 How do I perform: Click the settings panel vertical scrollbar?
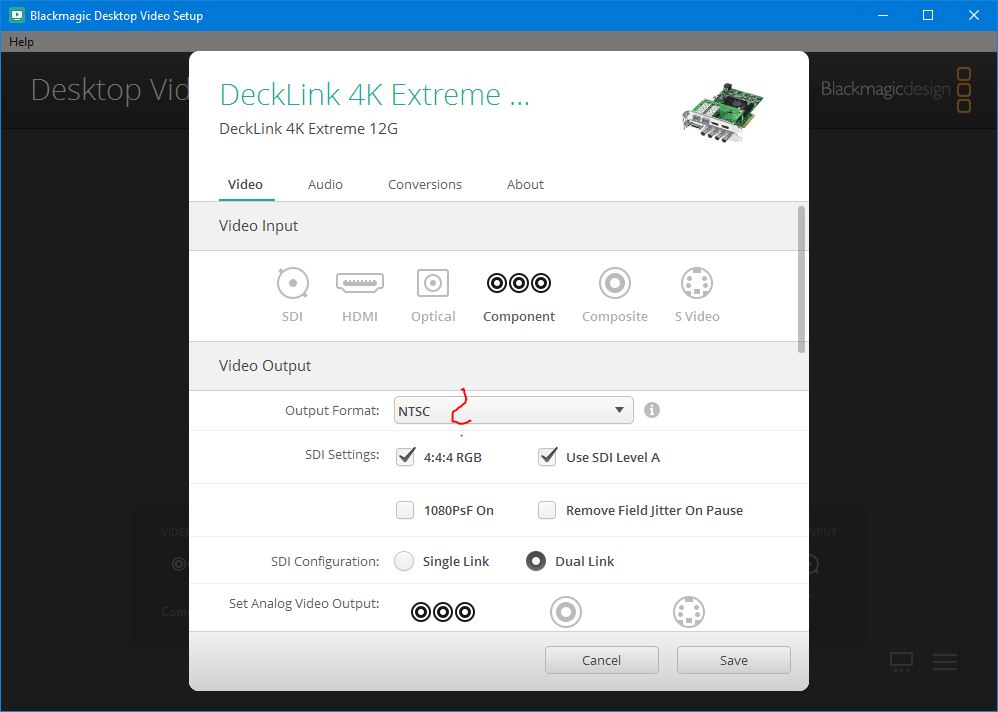(801, 280)
